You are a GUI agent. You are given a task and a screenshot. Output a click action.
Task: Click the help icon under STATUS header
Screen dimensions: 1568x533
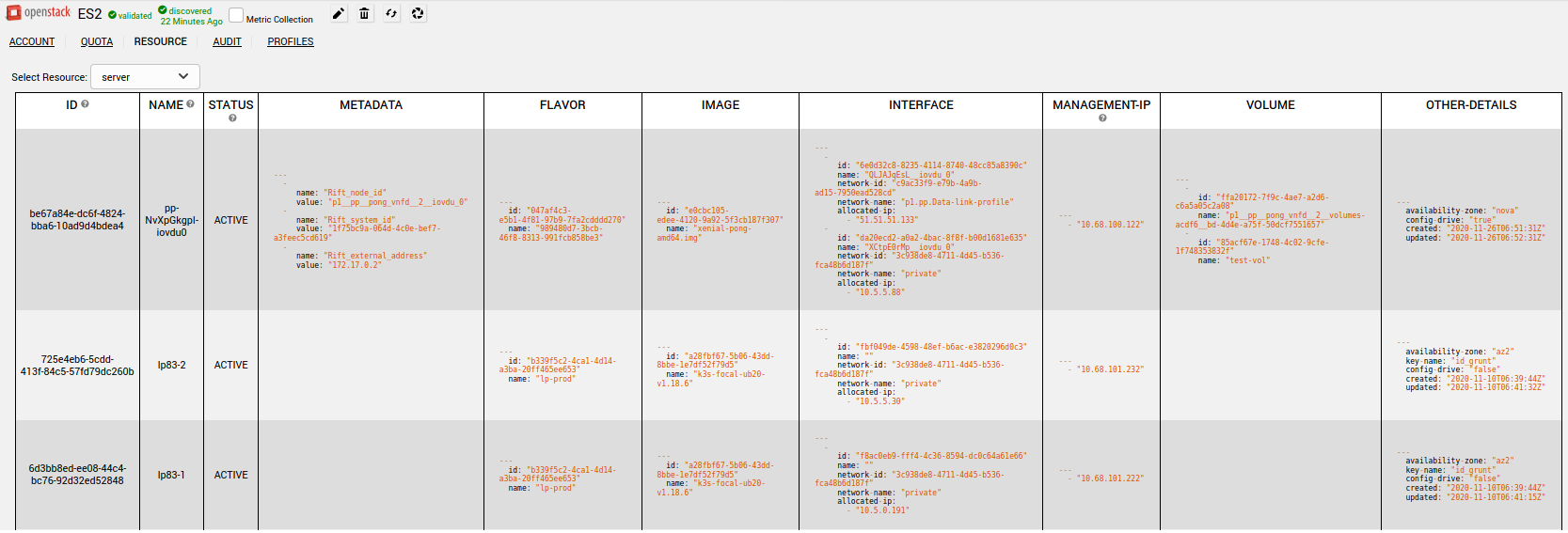pyautogui.click(x=232, y=118)
